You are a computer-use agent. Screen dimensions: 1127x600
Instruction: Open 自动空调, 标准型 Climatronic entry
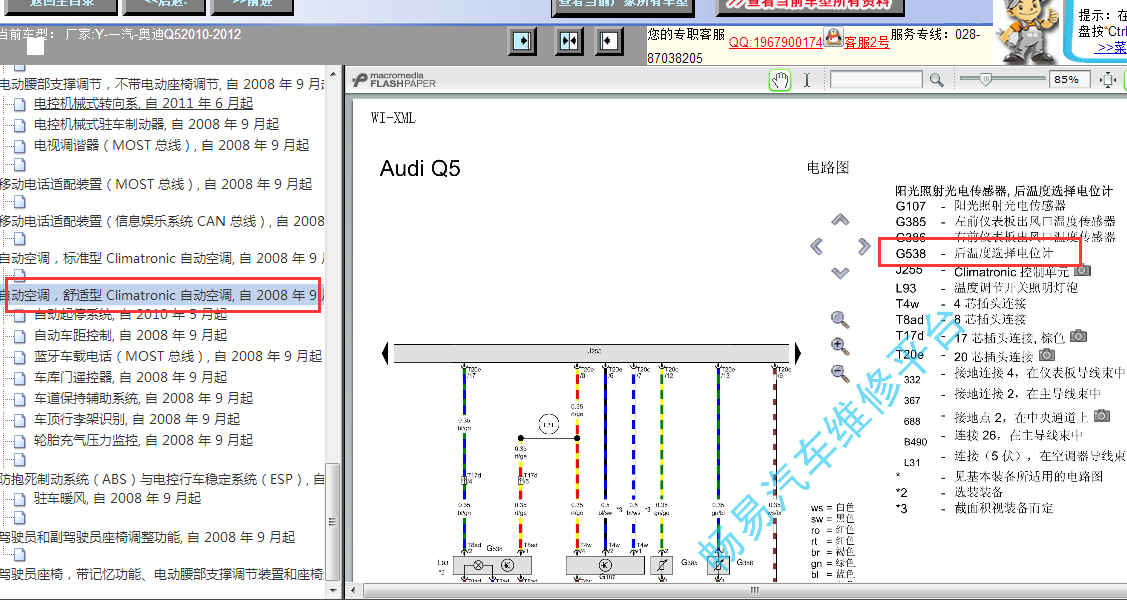(162, 258)
